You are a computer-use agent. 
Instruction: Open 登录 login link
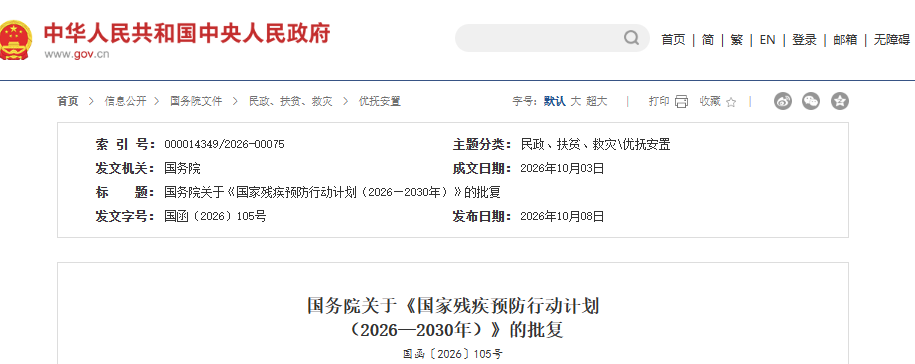point(804,40)
